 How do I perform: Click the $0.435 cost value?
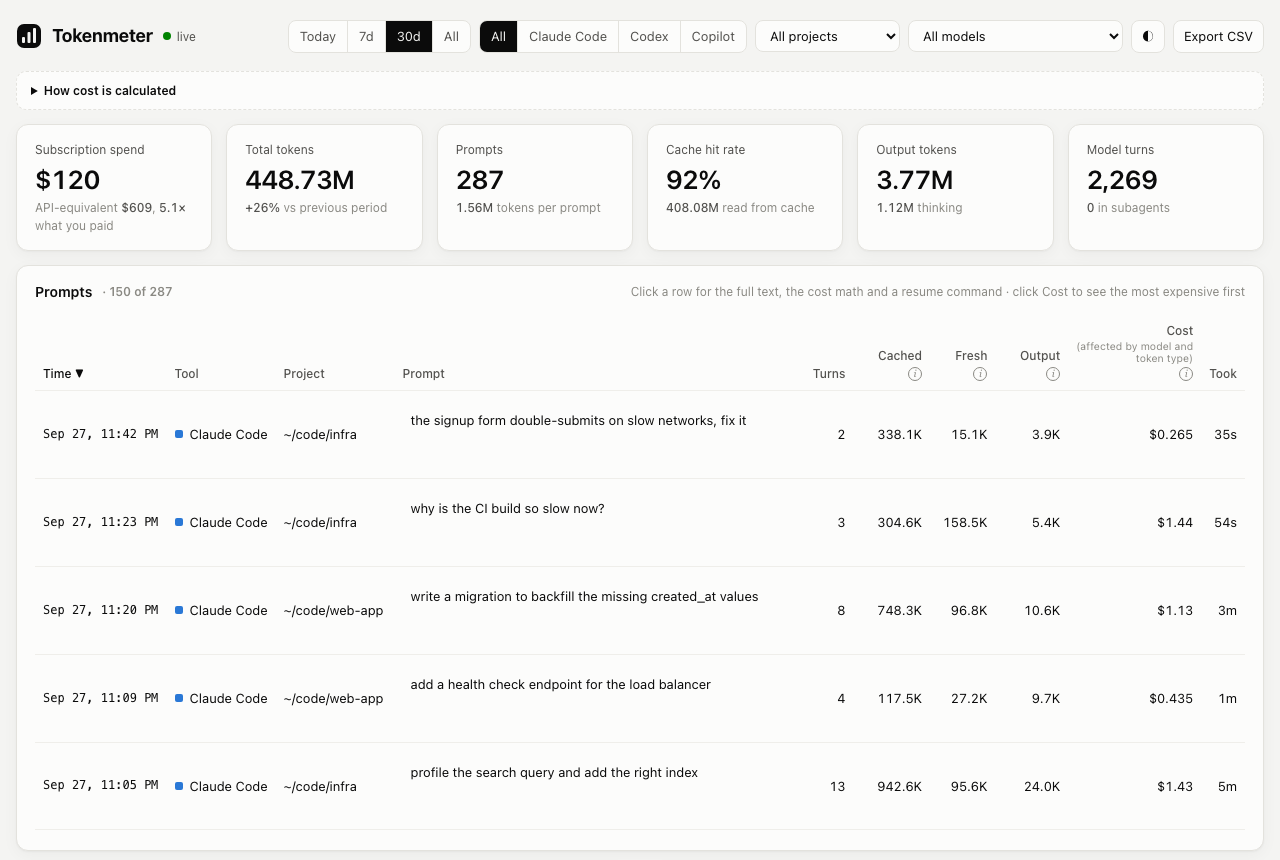pyautogui.click(x=1171, y=699)
